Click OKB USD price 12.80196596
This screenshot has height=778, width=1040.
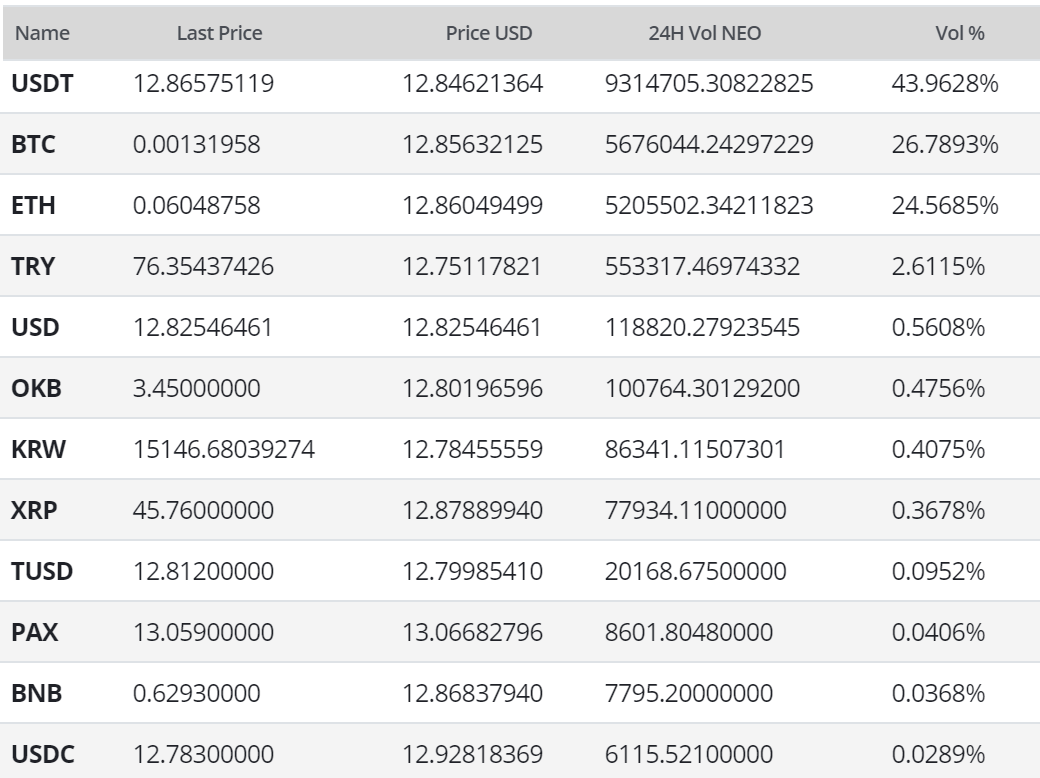click(473, 389)
